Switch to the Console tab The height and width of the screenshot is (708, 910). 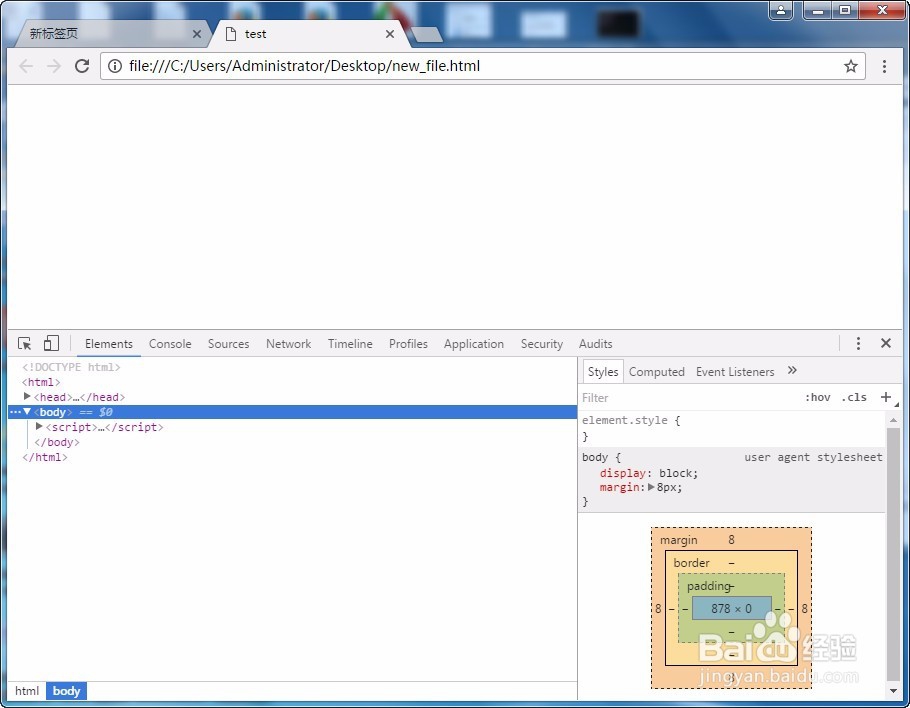(x=170, y=344)
